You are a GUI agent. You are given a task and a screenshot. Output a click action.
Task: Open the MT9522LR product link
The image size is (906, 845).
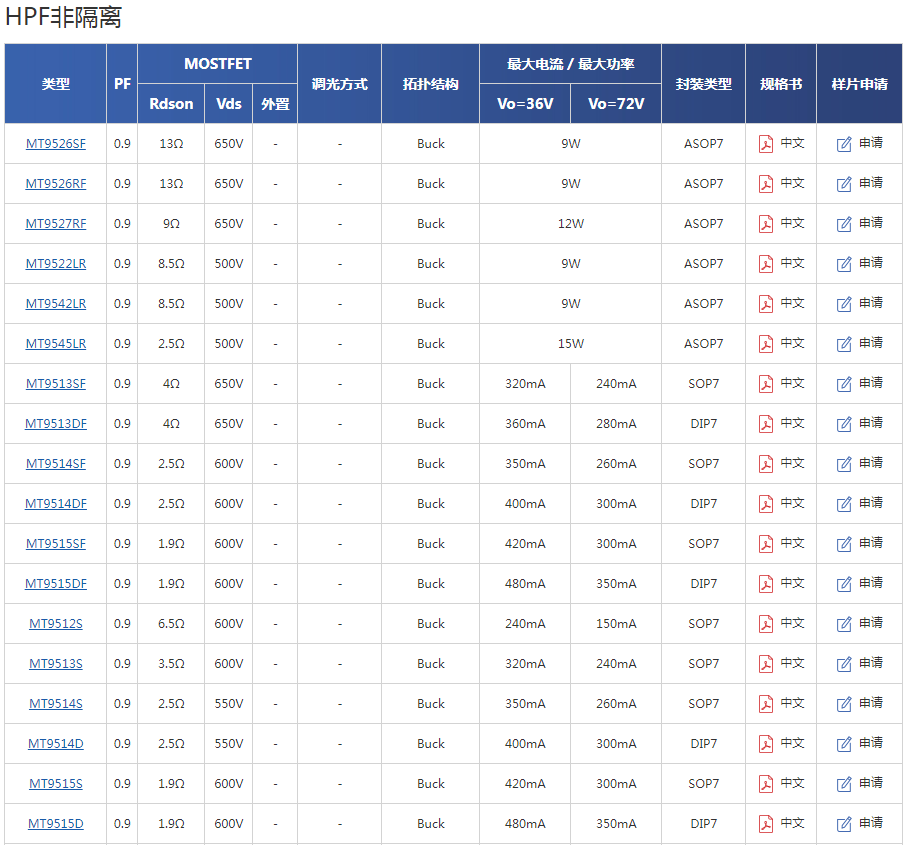(56, 264)
